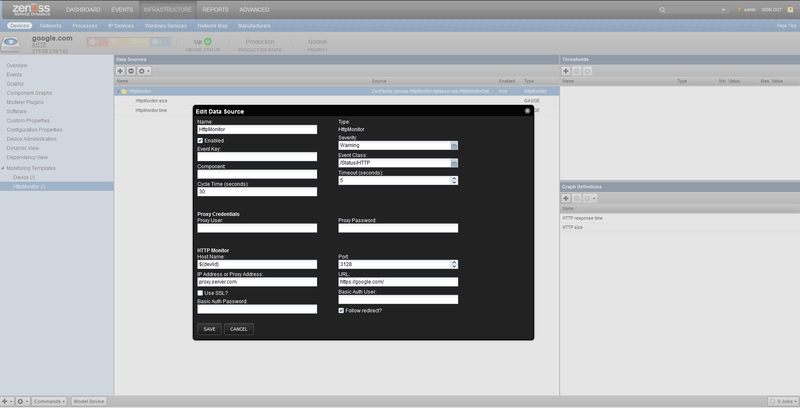This screenshot has width=800, height=408.
Task: Switch to the Network Map tab
Action: point(212,26)
